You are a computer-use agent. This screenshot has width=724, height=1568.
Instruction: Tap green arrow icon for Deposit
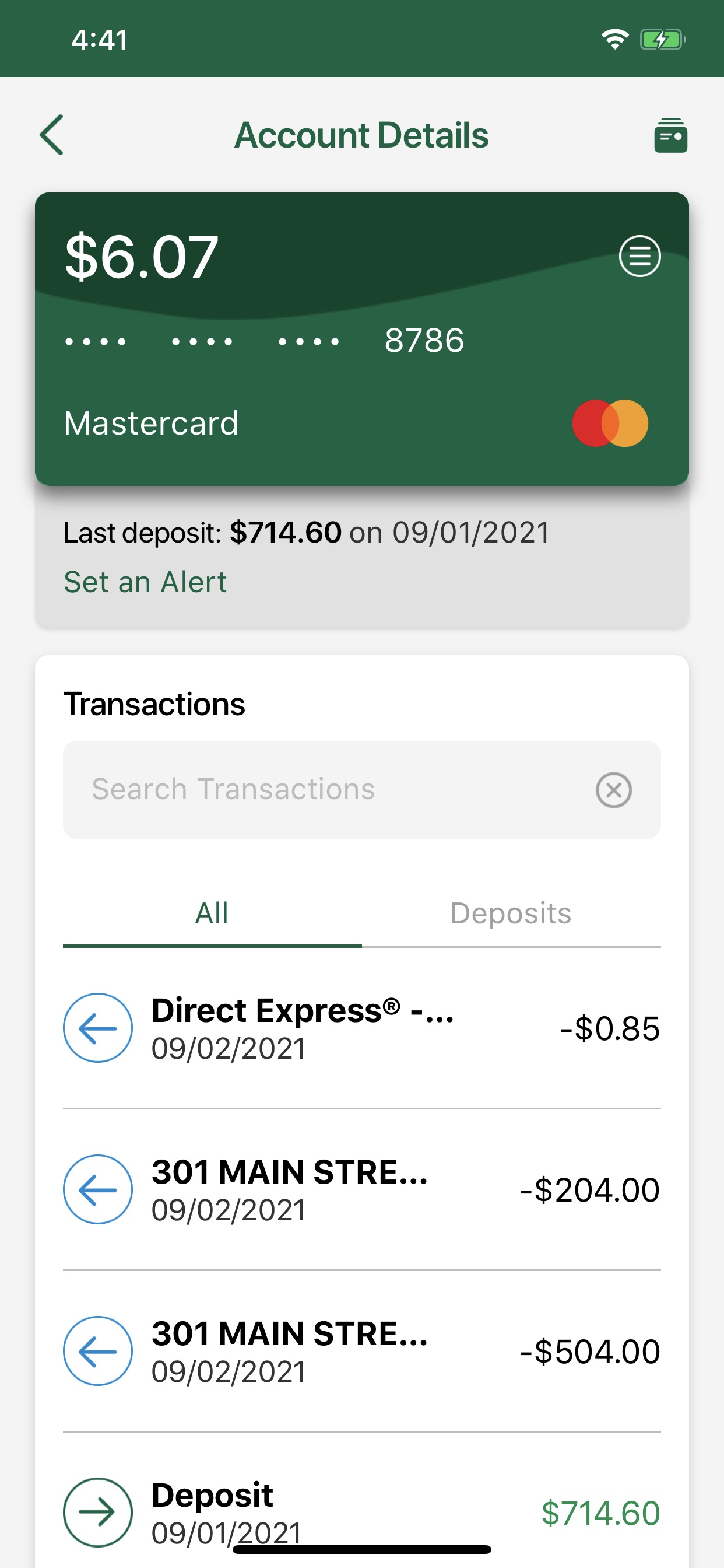(x=98, y=1512)
